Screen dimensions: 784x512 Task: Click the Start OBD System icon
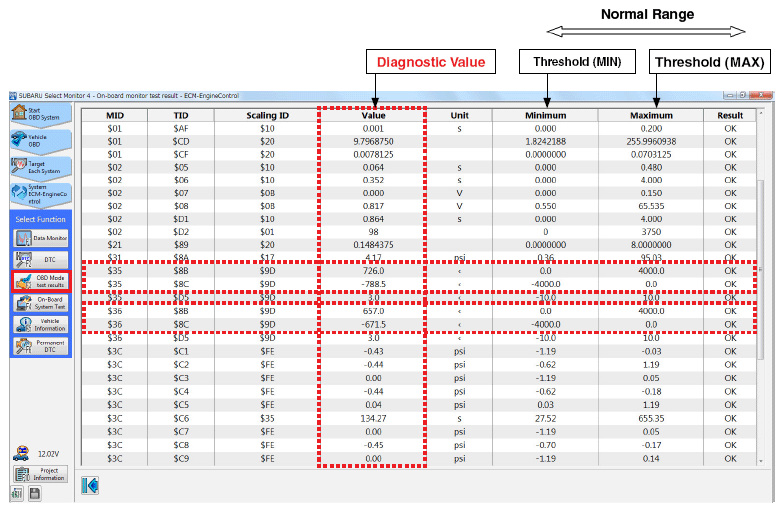pos(40,114)
